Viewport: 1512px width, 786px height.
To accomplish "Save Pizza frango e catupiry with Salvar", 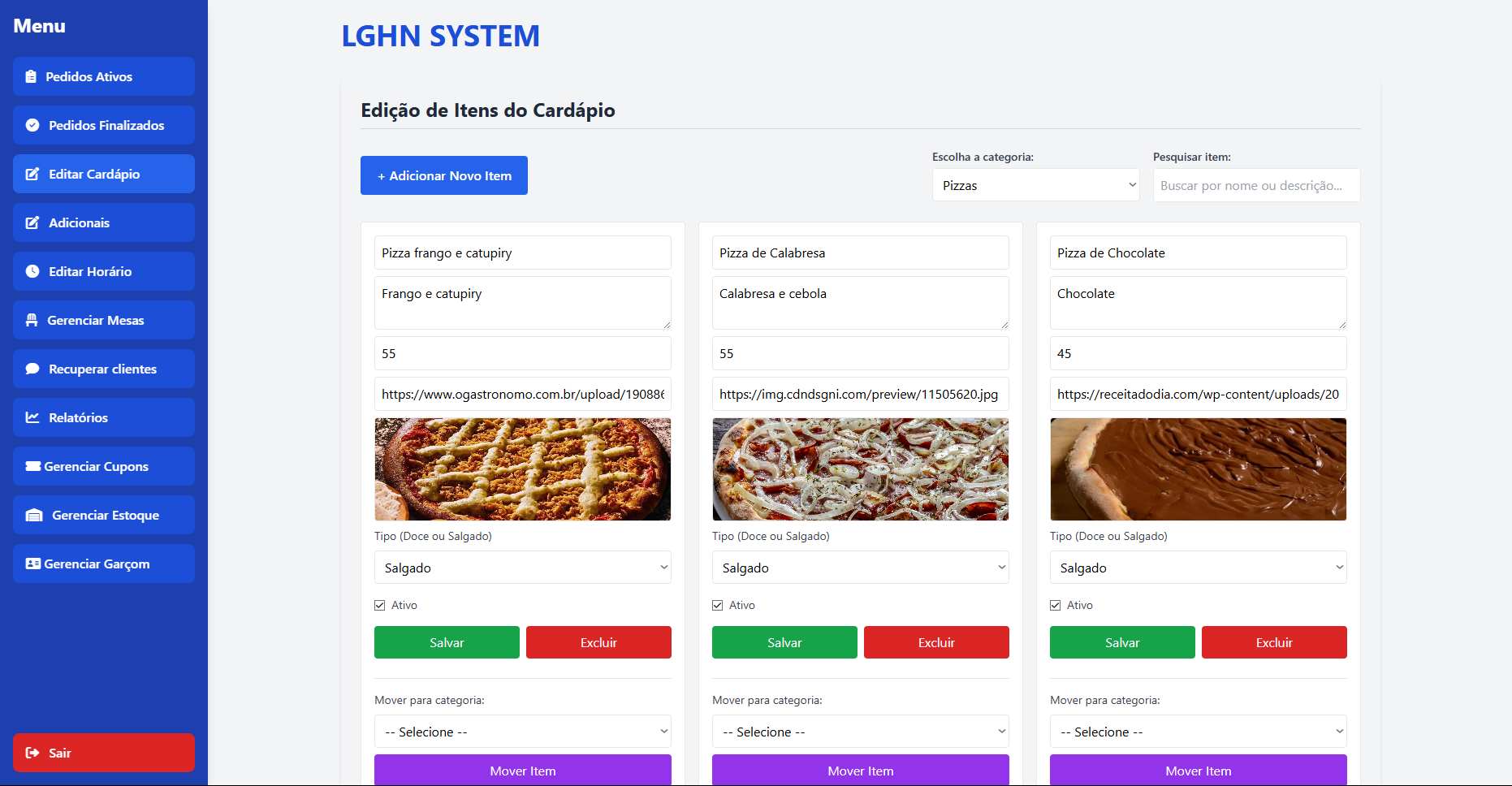I will click(447, 642).
